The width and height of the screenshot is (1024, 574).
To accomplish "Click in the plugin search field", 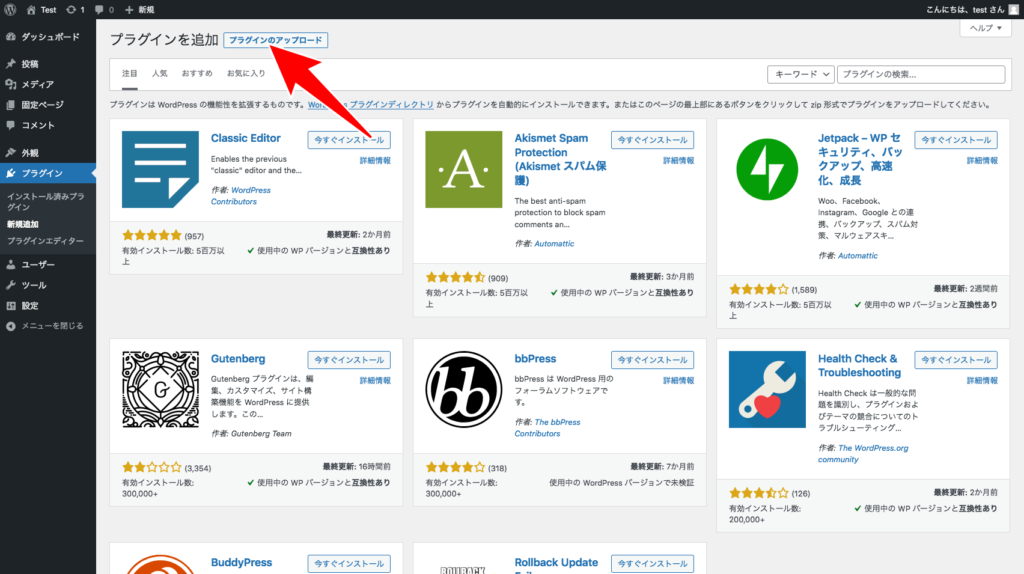I will coord(920,74).
